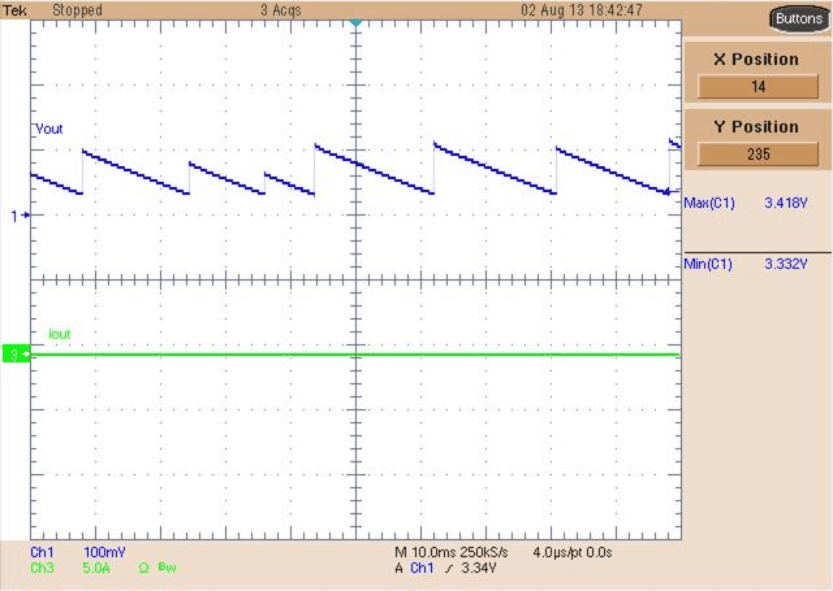Click the 3.34V trigger level readout
This screenshot has width=833, height=591.
[476, 568]
